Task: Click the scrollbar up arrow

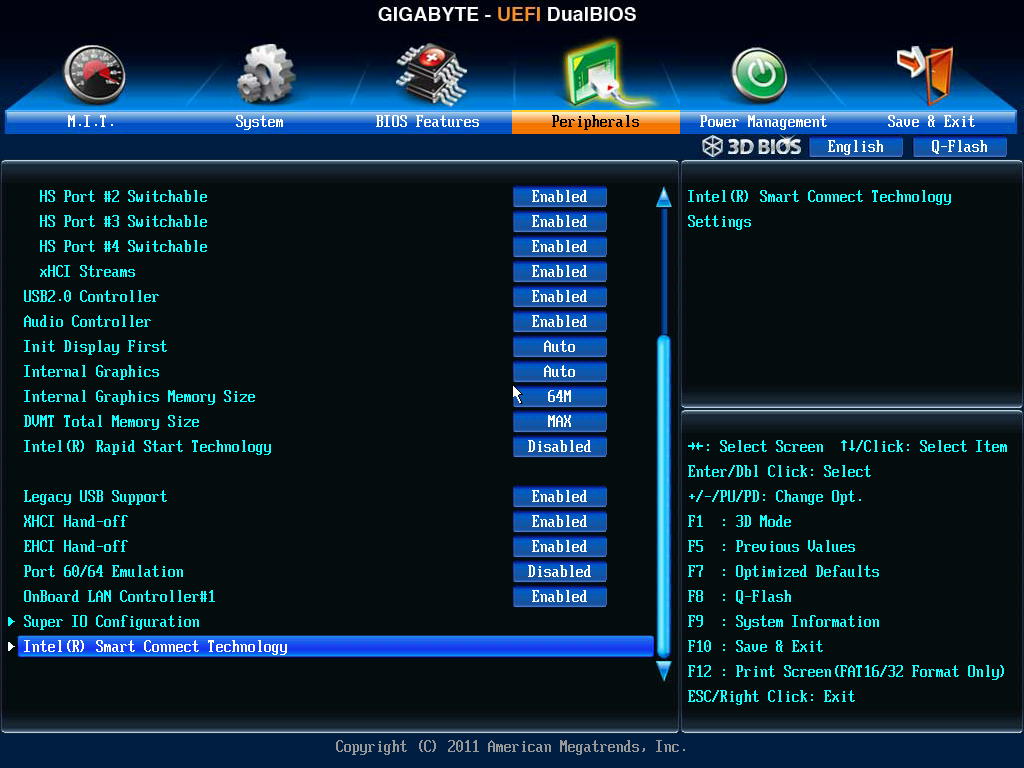Action: pos(664,197)
